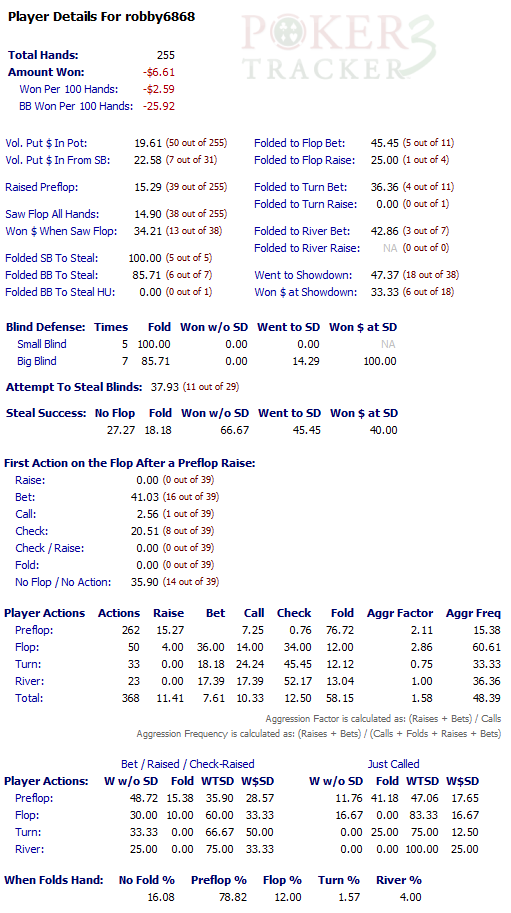The image size is (511, 913).
Task: Click the Attempt To Steal Blinds label
Action: point(73,387)
